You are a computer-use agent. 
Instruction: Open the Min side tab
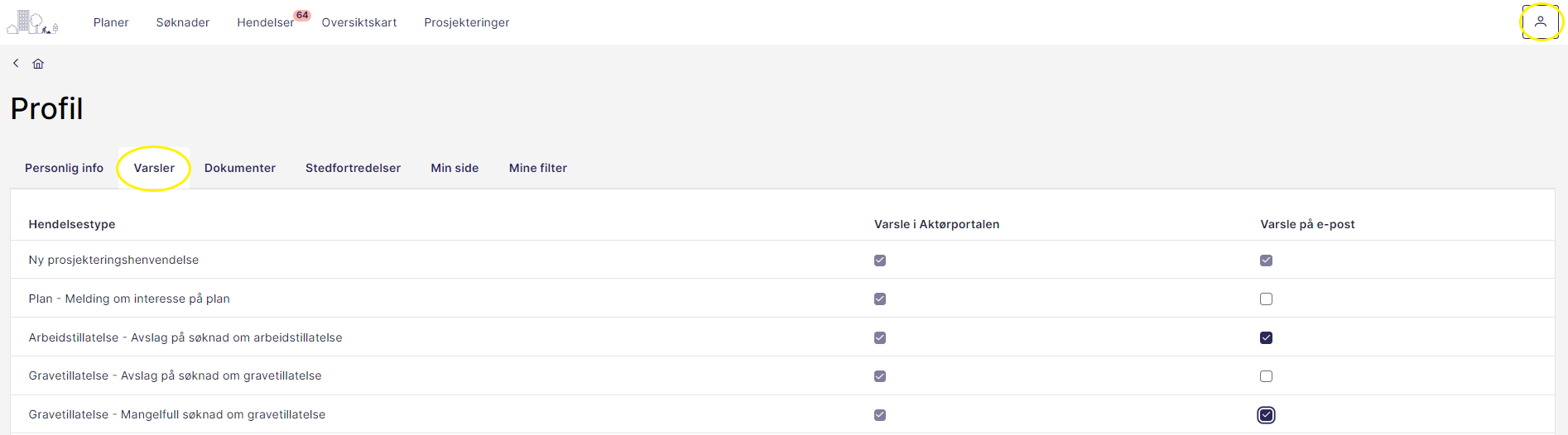click(455, 168)
